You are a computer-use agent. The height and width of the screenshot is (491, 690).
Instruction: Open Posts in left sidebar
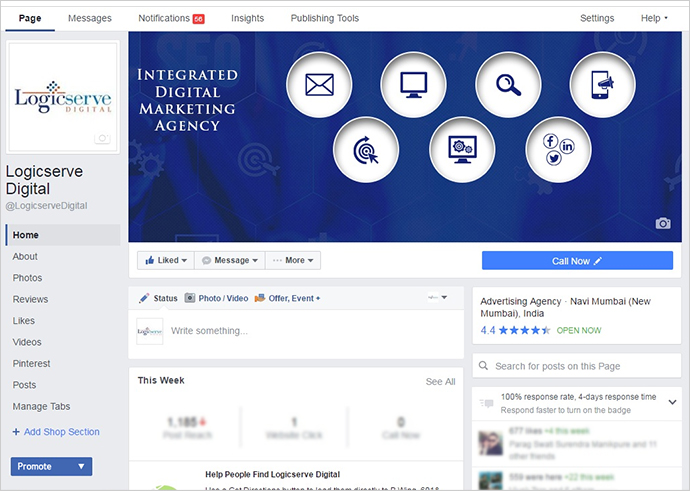24,385
